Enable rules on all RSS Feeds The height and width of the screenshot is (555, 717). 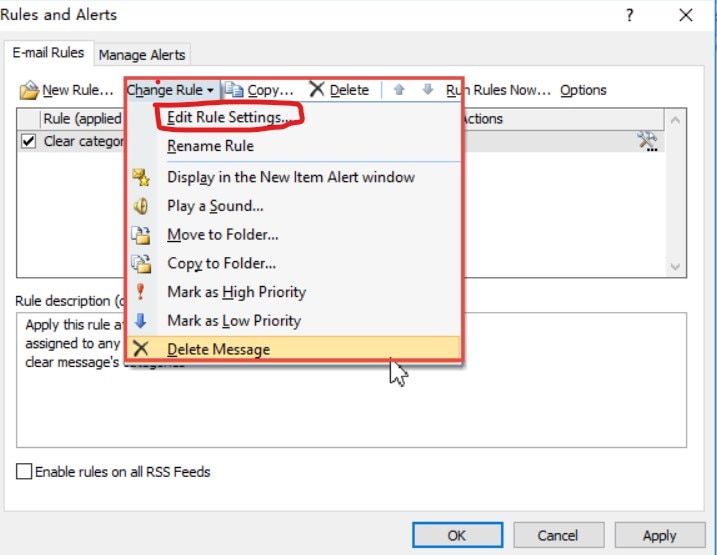(x=24, y=471)
